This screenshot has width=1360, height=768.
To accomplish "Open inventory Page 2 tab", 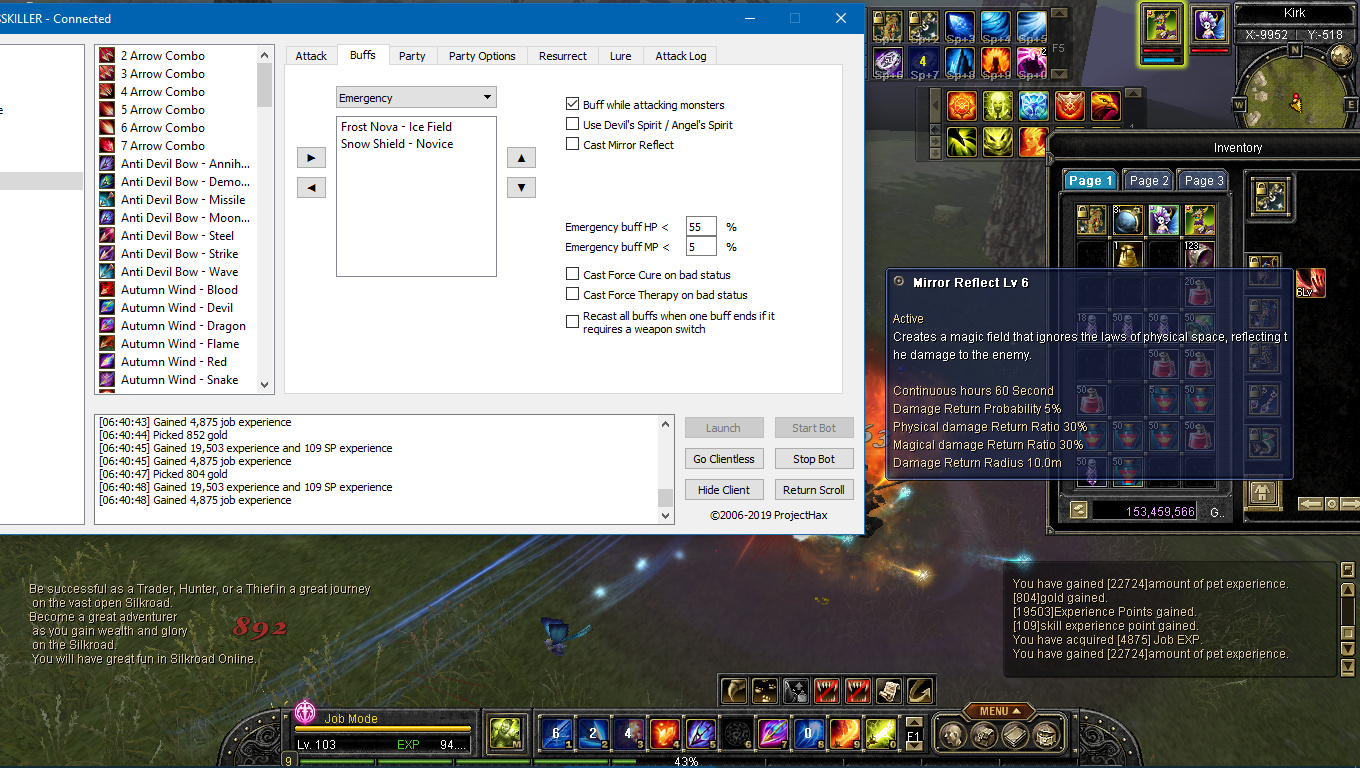I will pos(1149,181).
